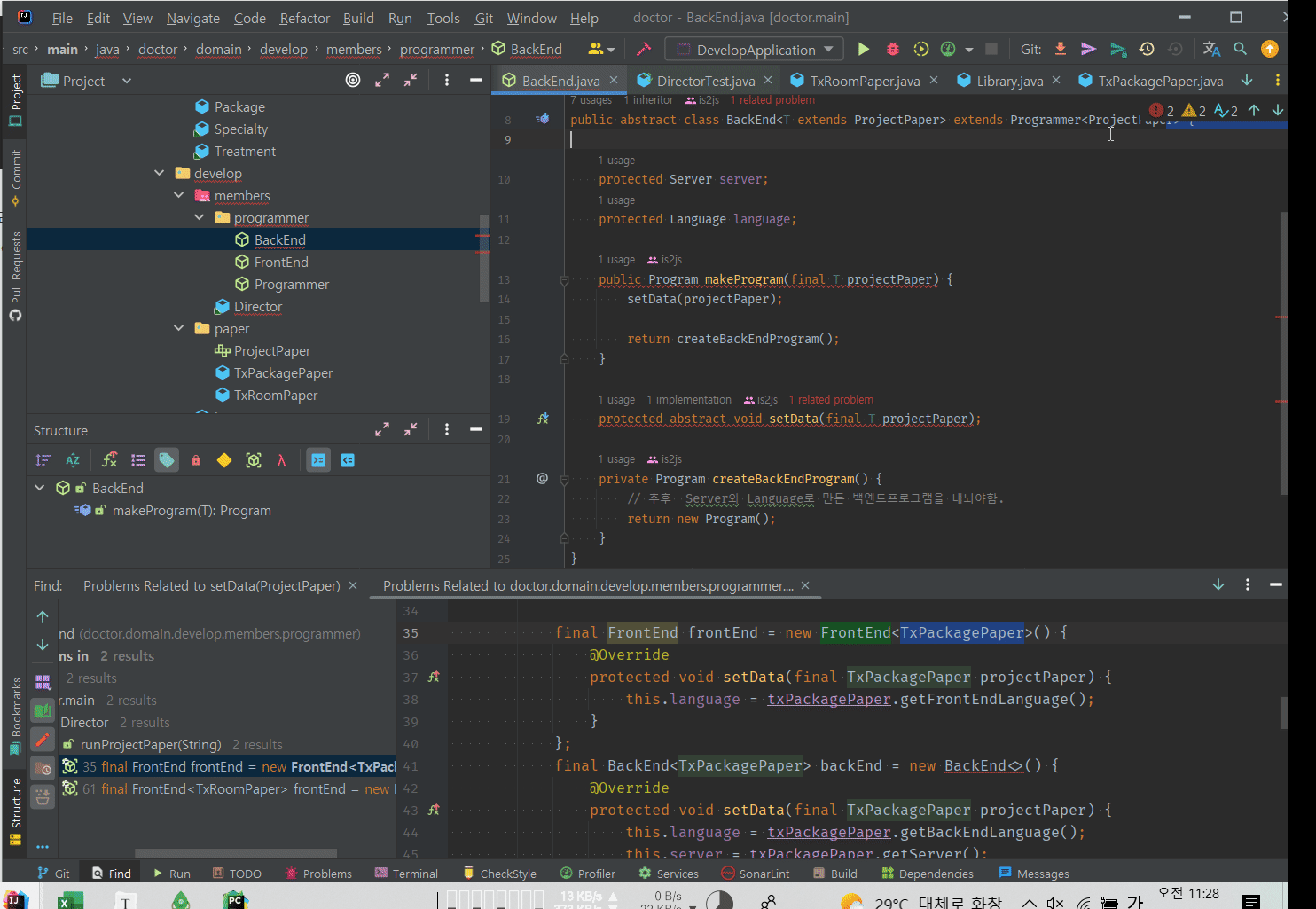Toggle alphabetical sort in Structure panel
The image size is (1316, 909).
click(x=73, y=460)
